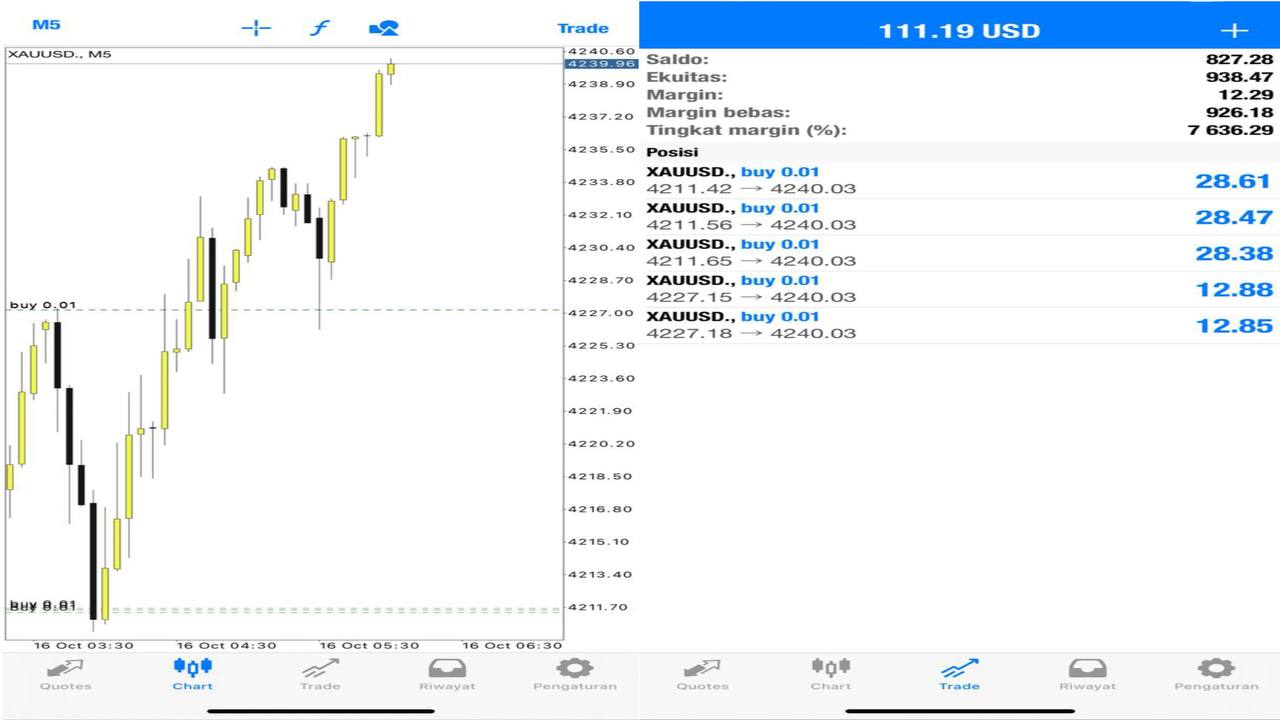
Task: Tap the XAUUSD., M5 chart label
Action: [59, 54]
